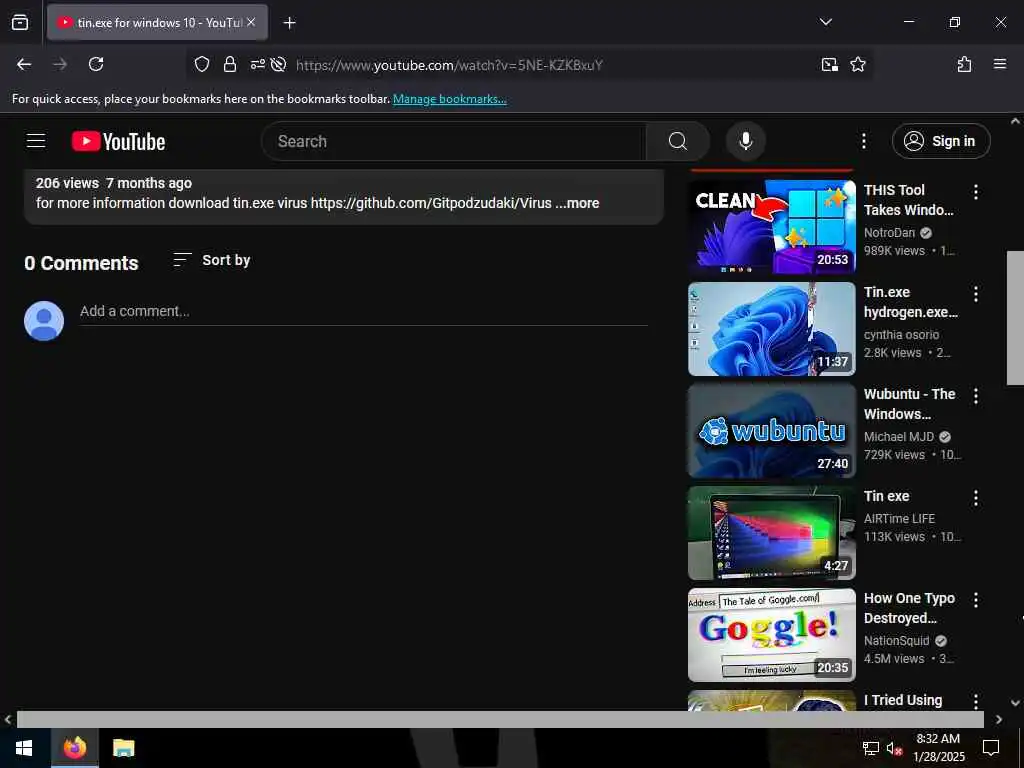The image size is (1024, 768).
Task: Click the muted volume tray icon
Action: point(894,748)
